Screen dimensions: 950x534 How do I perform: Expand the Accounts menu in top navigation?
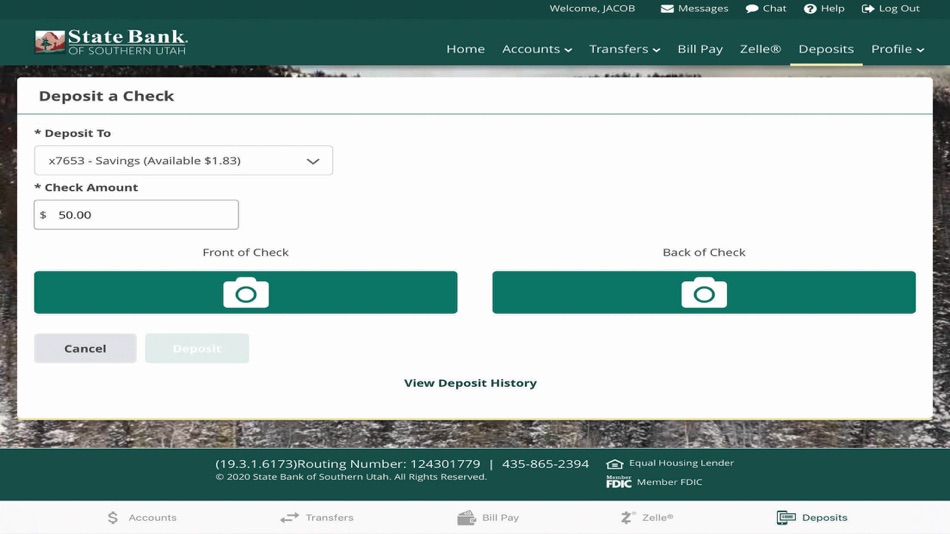(x=537, y=49)
